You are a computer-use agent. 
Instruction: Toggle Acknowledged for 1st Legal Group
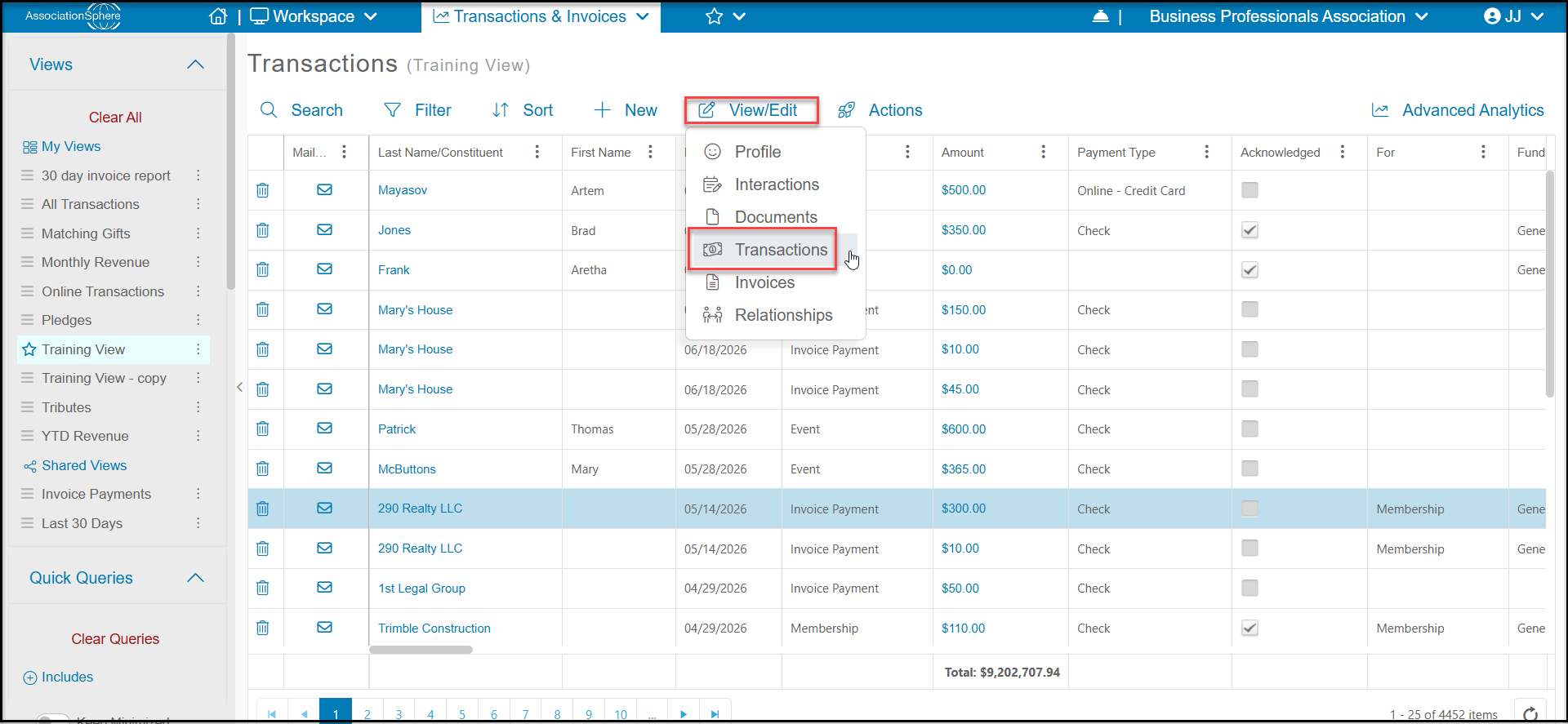1249,588
